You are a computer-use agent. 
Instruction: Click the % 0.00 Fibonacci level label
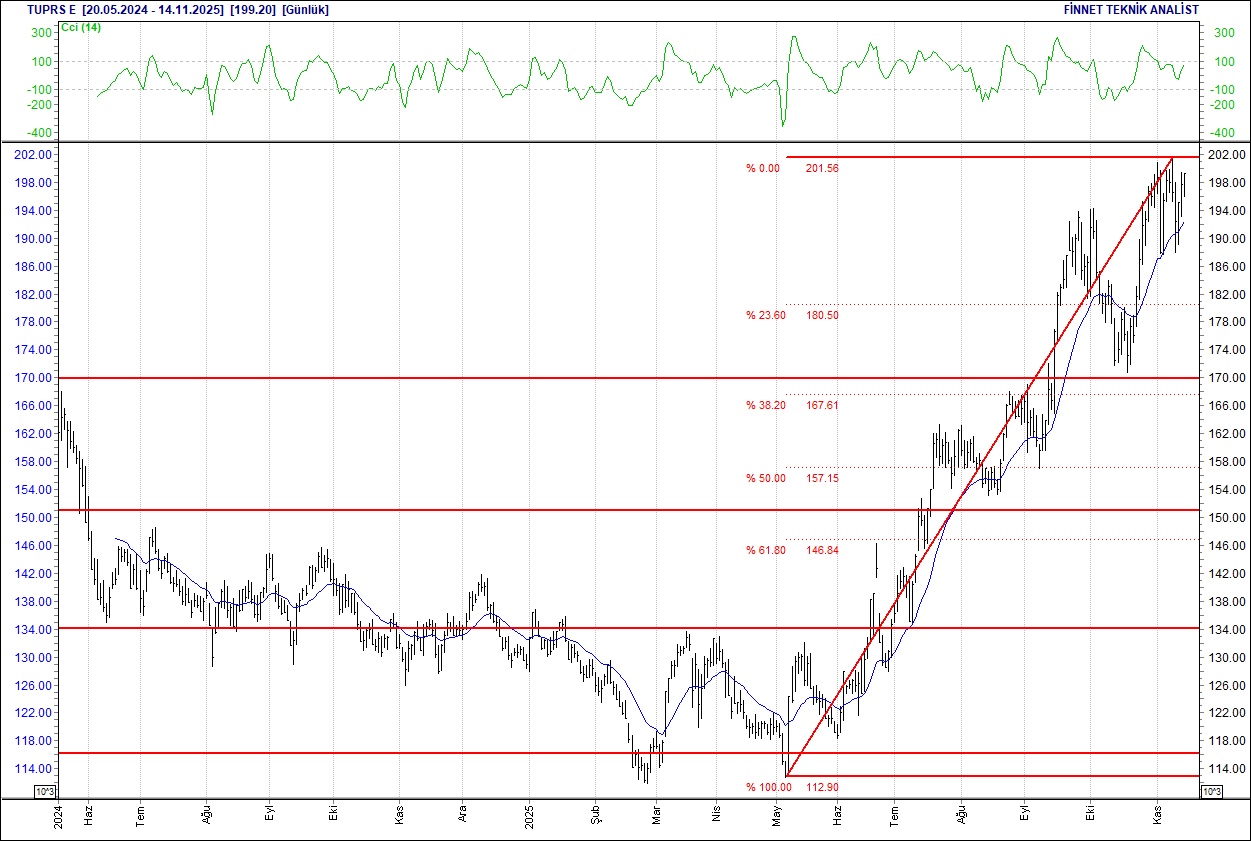(x=762, y=169)
